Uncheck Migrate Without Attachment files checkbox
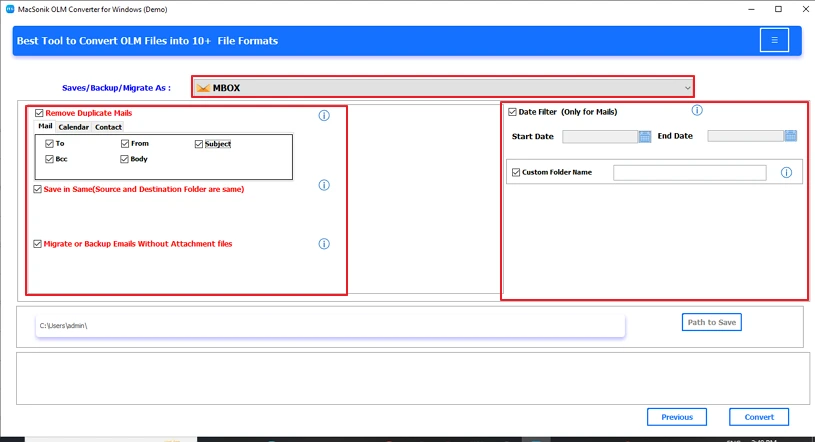This screenshot has width=815, height=442. (38, 244)
